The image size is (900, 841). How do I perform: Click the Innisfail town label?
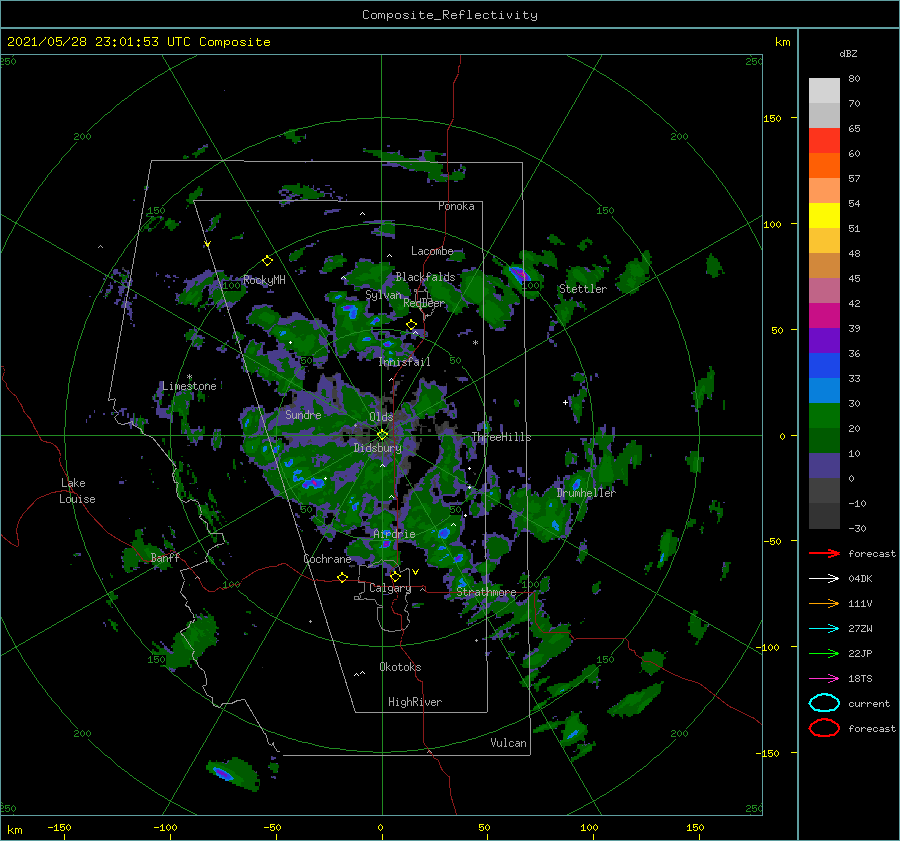[404, 362]
